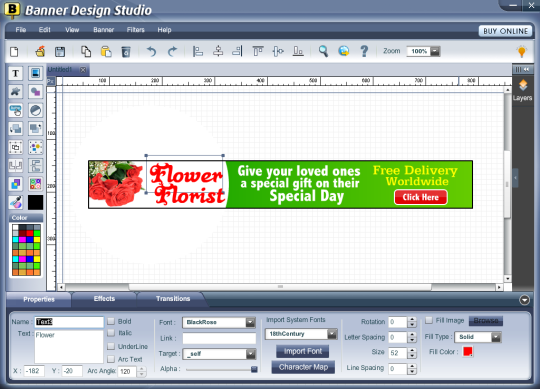Copy selected object toolbar icon
The image size is (540, 389).
point(86,52)
